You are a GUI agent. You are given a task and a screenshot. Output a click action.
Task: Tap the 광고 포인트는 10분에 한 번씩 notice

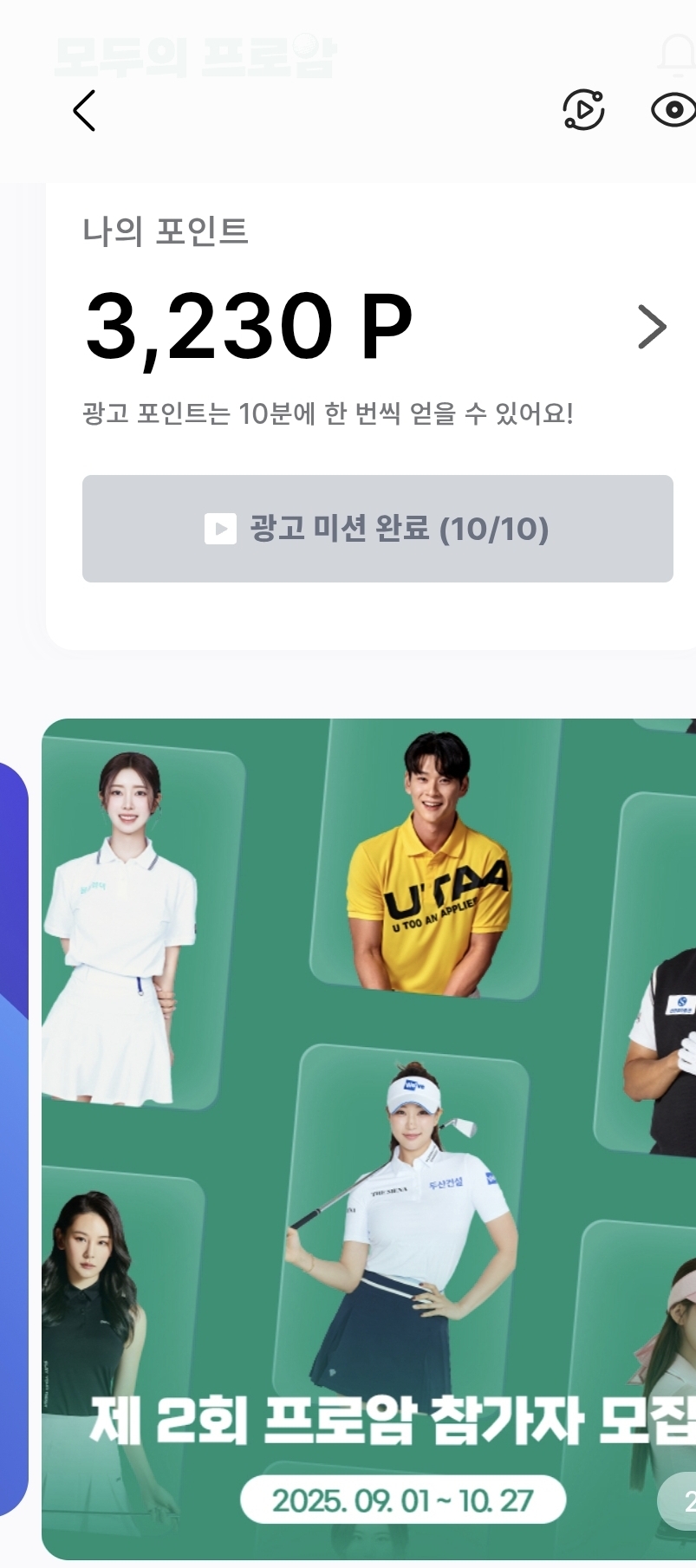(328, 413)
